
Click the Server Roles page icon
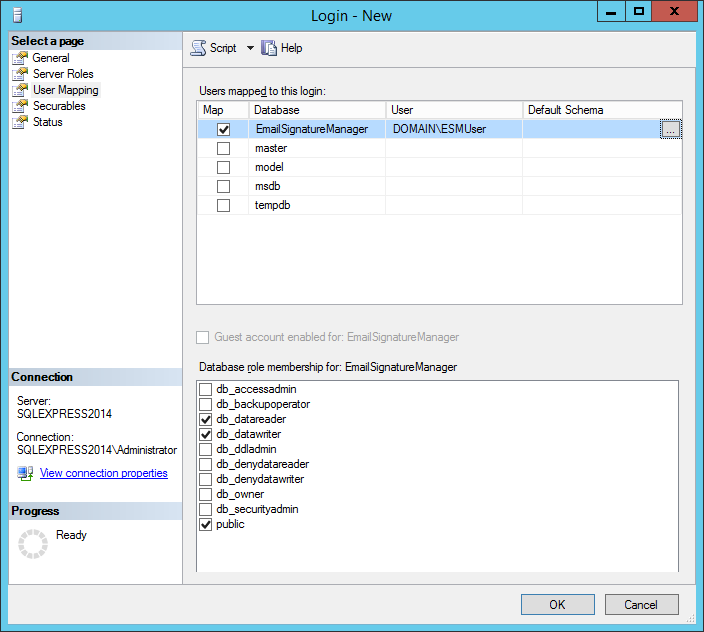(19, 74)
